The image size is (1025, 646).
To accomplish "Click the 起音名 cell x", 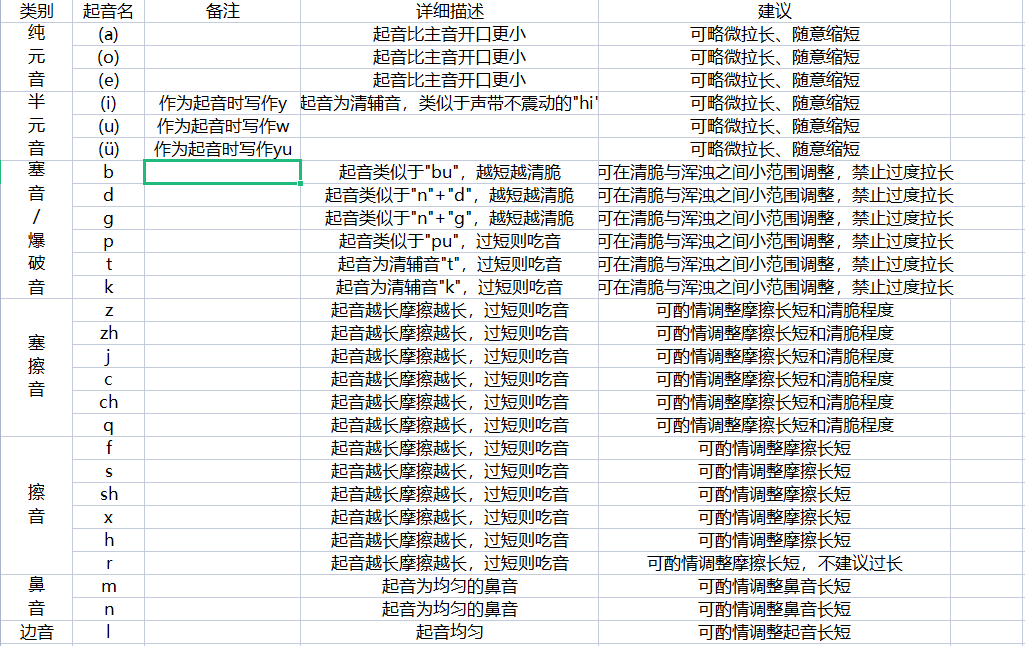I will [108, 517].
